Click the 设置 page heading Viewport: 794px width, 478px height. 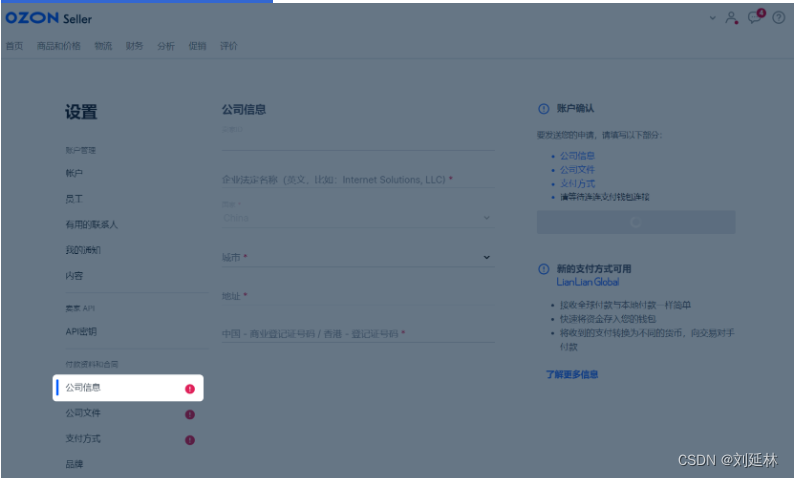tap(81, 112)
